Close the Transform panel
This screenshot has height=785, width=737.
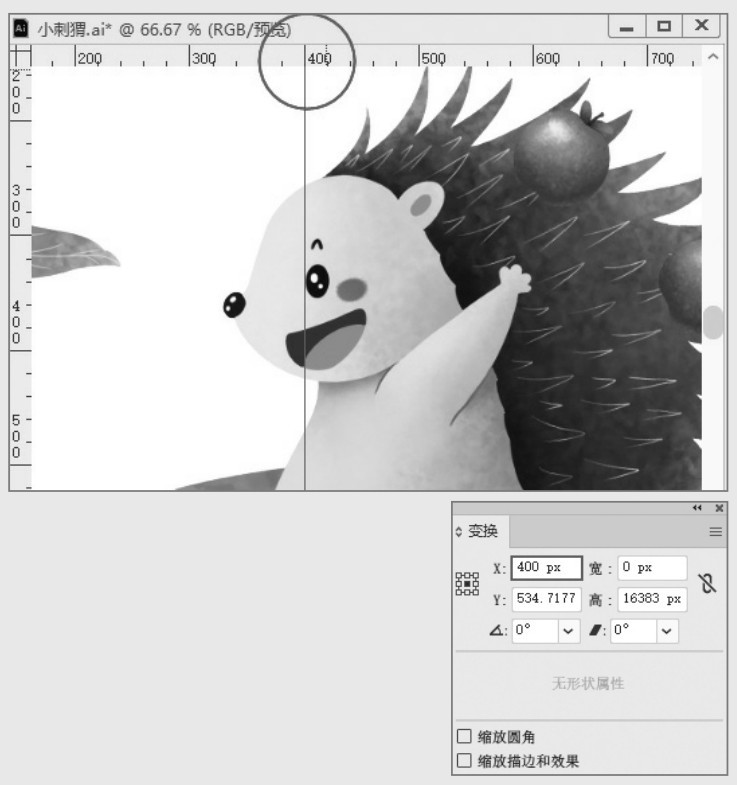pyautogui.click(x=719, y=509)
